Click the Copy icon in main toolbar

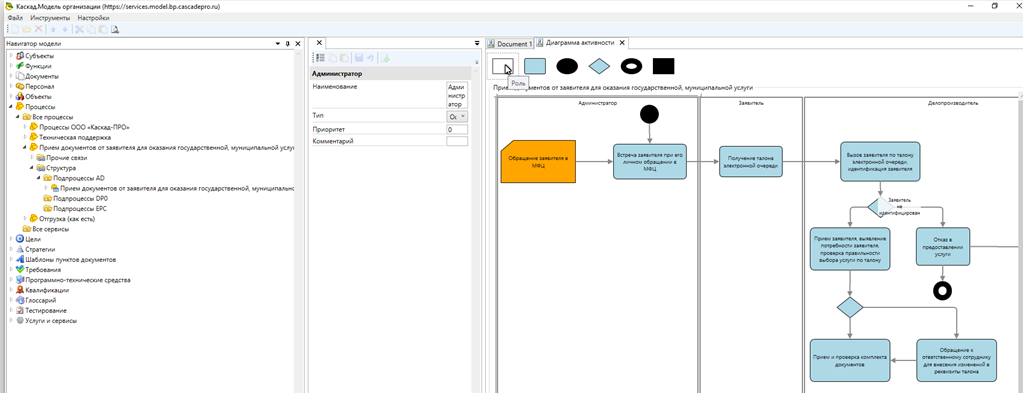tap(91, 29)
